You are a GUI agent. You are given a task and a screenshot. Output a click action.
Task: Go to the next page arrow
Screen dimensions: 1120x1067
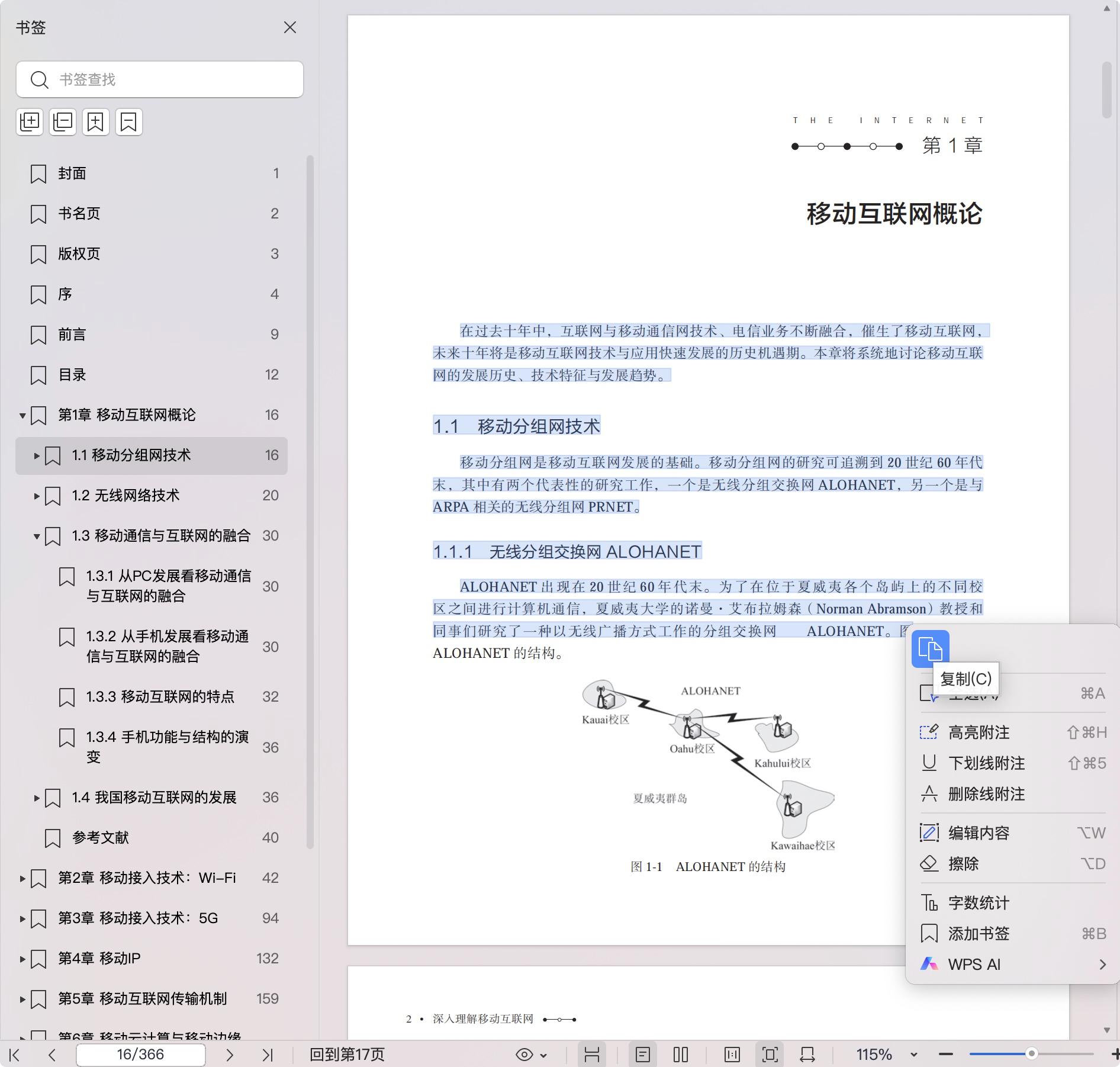pyautogui.click(x=230, y=1055)
